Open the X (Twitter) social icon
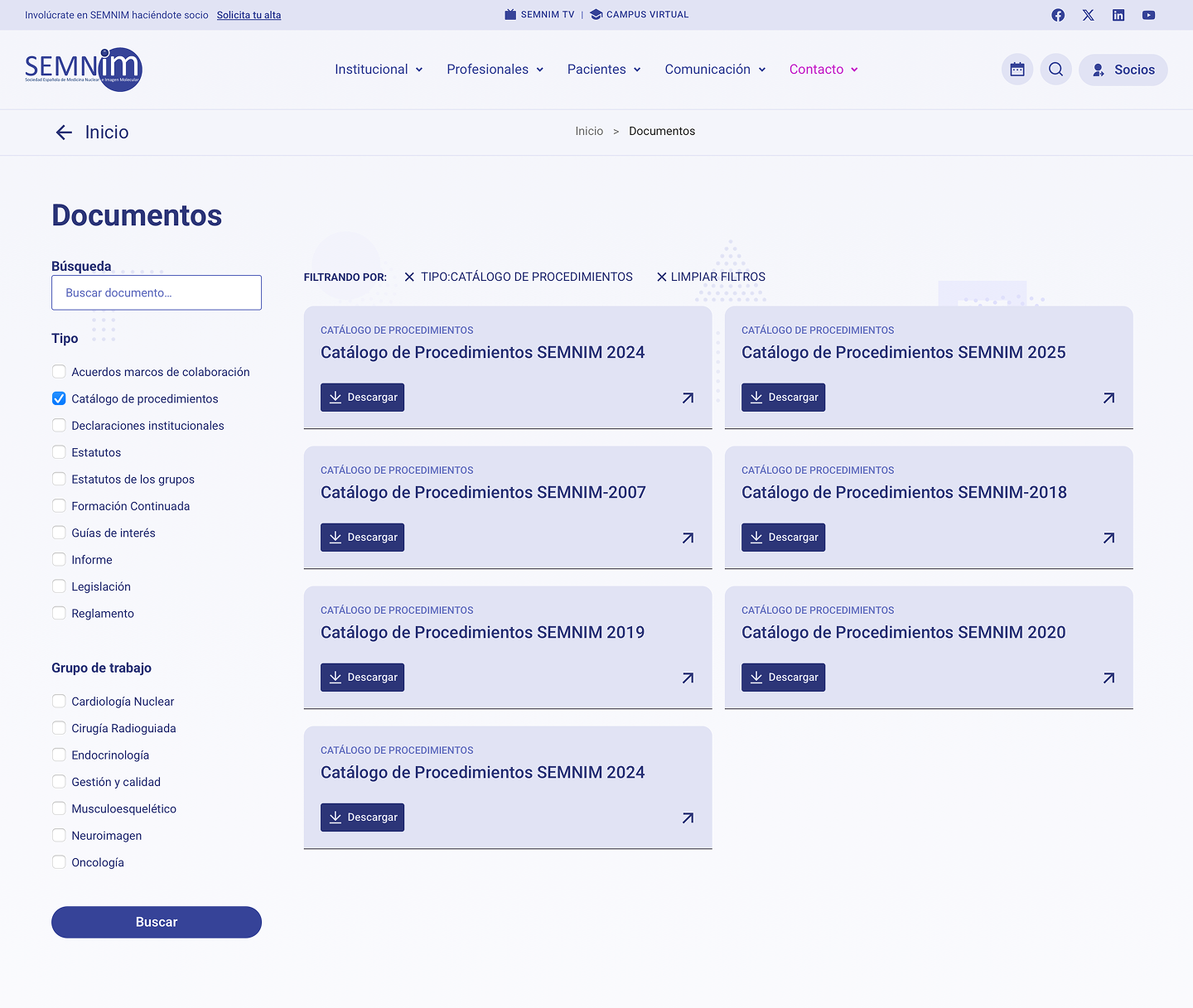 [x=1088, y=15]
